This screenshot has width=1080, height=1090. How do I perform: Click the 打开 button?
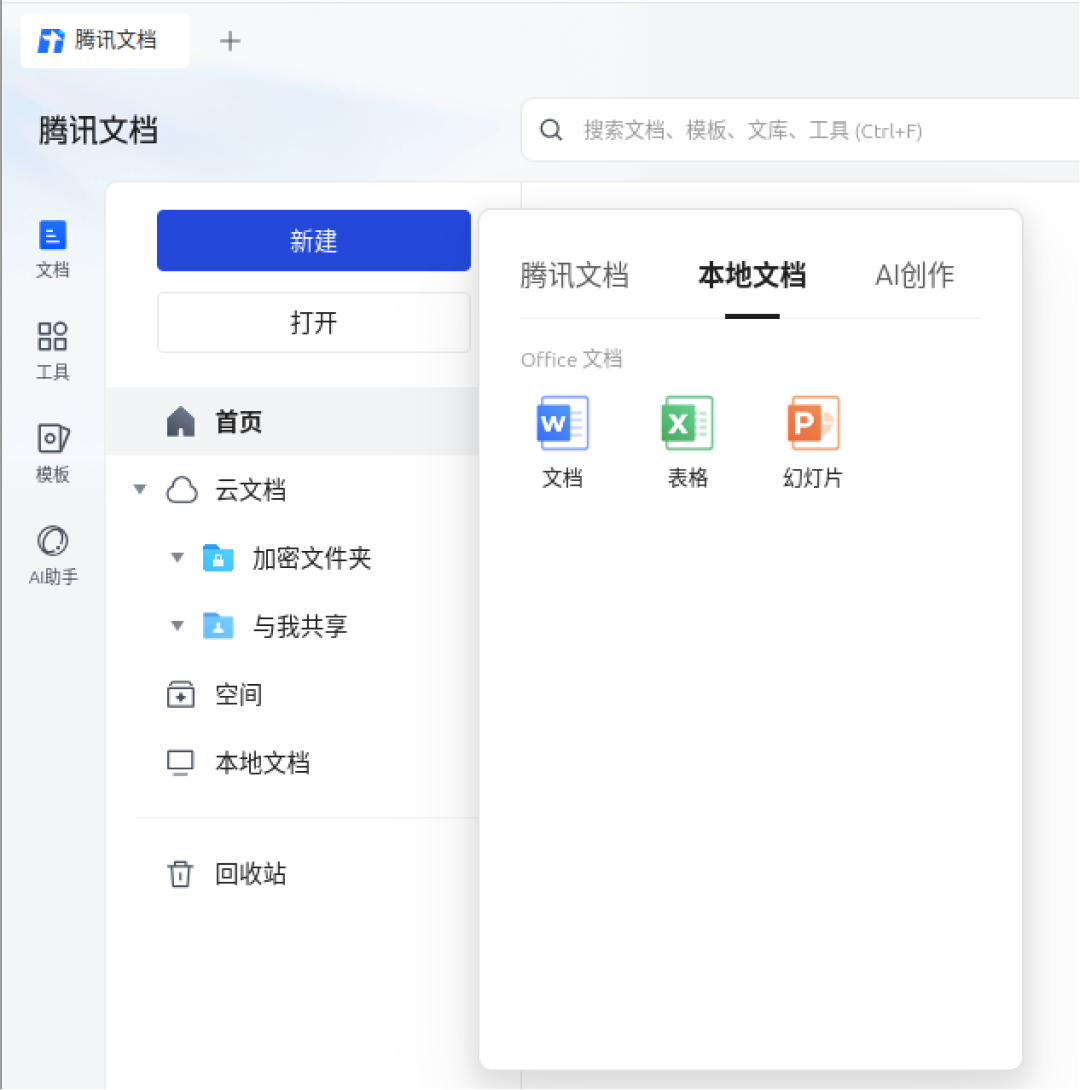313,323
